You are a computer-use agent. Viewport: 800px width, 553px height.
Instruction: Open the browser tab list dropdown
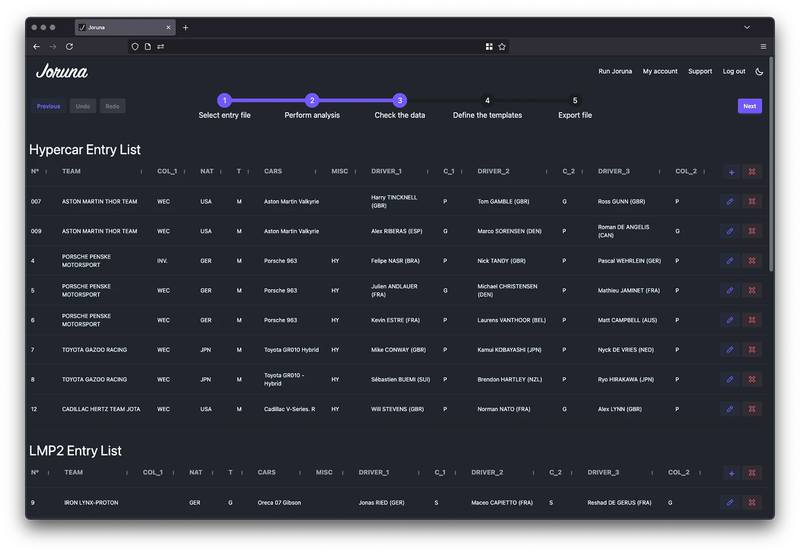pyautogui.click(x=746, y=27)
